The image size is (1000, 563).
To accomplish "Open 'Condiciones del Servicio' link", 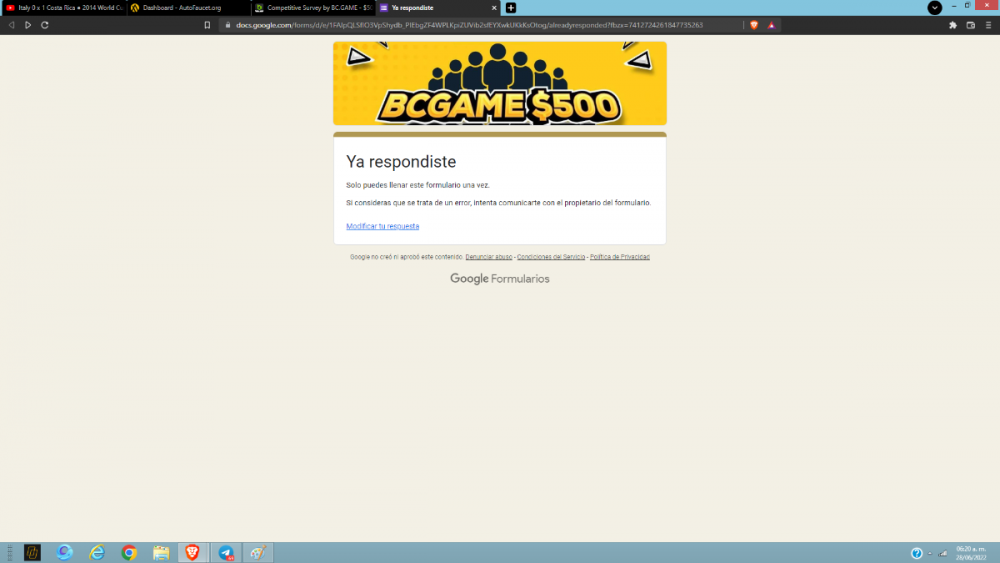I will [551, 257].
